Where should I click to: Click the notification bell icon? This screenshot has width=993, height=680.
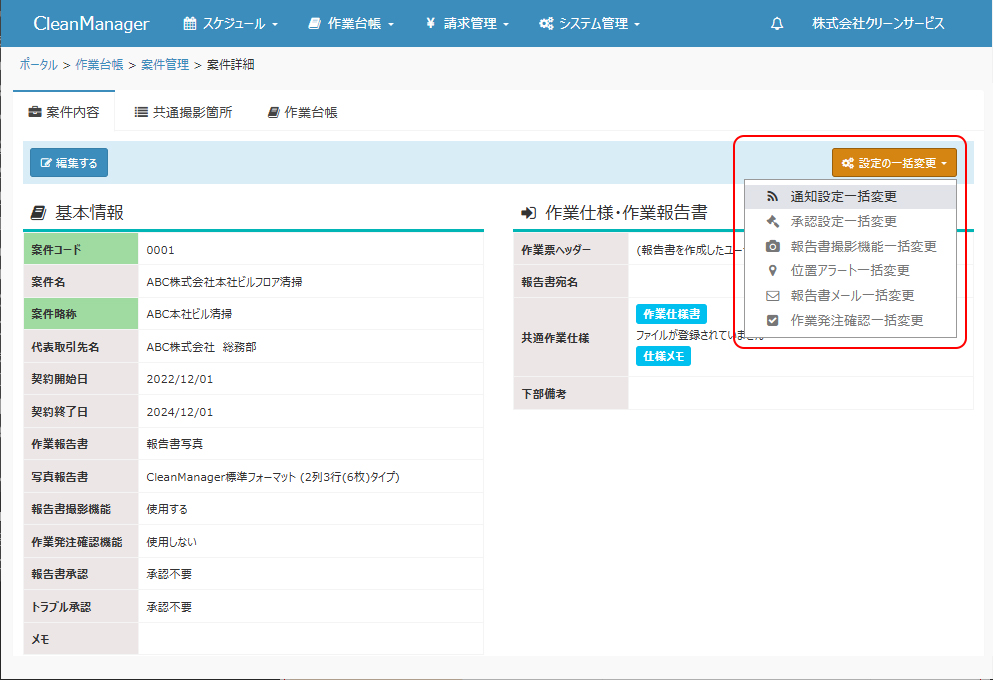(x=777, y=24)
